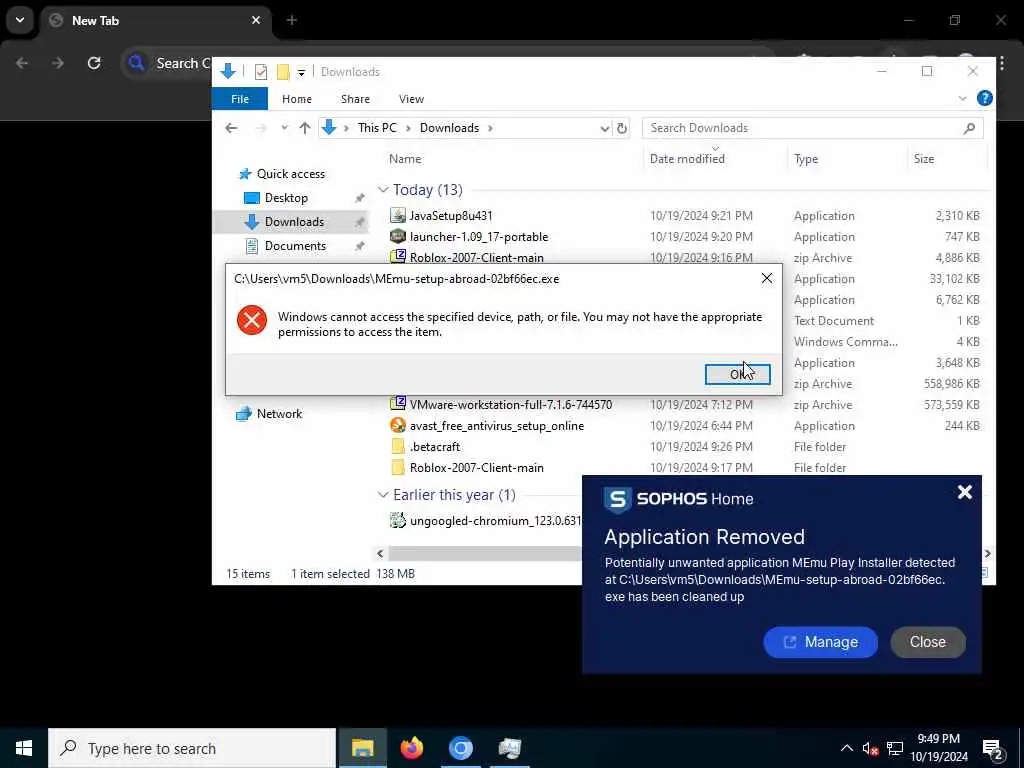
Task: Select JavaSetup8u431 file icon
Action: [398, 215]
